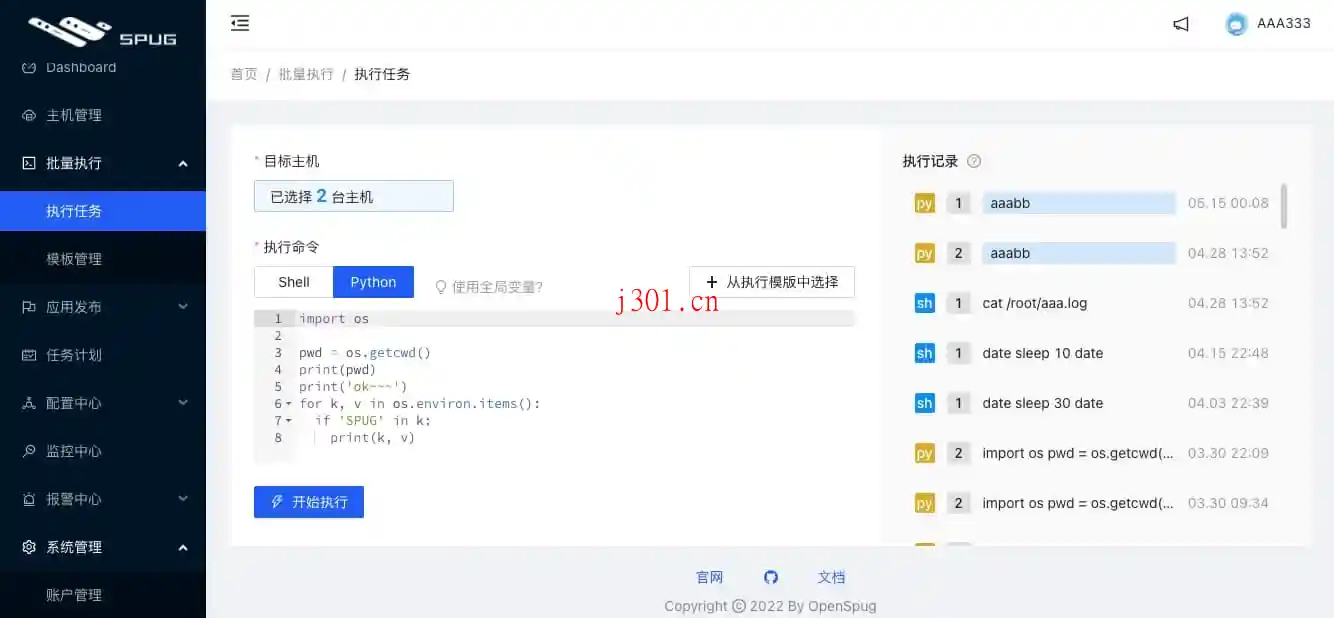Viewport: 1334px width, 618px height.
Task: Click the py icon on the aaabb record
Action: click(923, 202)
